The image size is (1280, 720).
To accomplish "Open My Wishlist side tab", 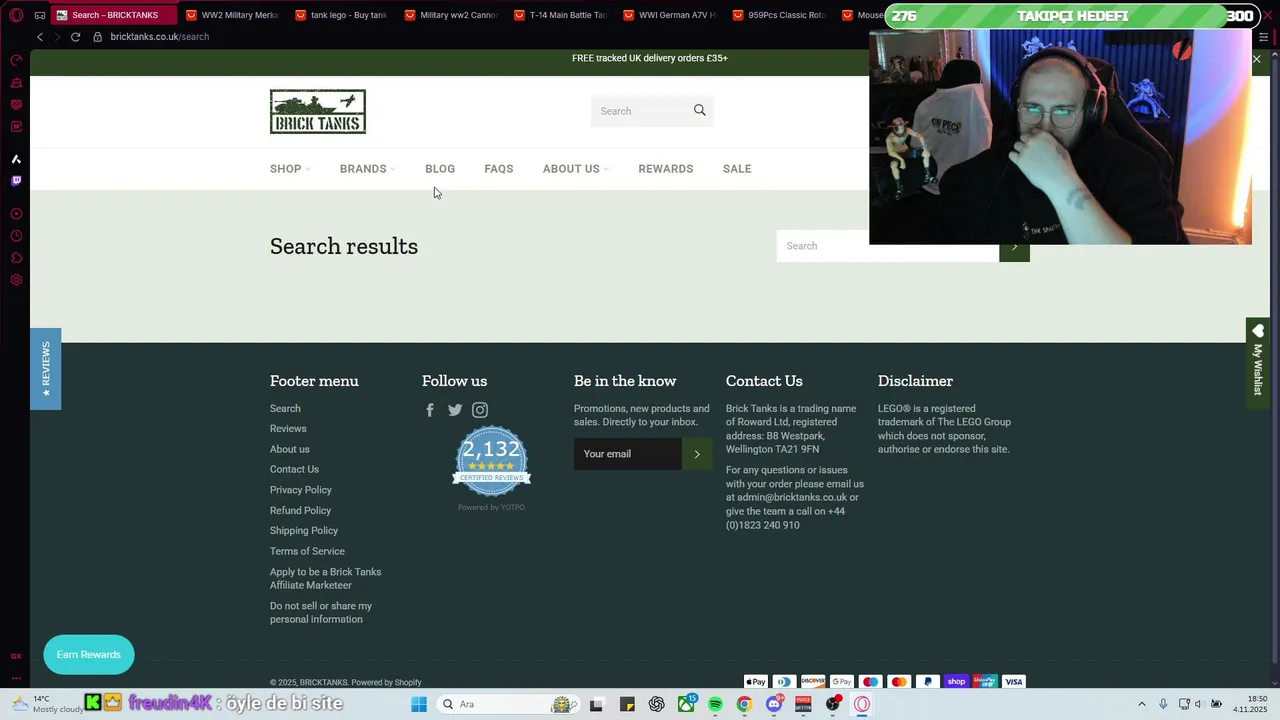I will pyautogui.click(x=1258, y=362).
